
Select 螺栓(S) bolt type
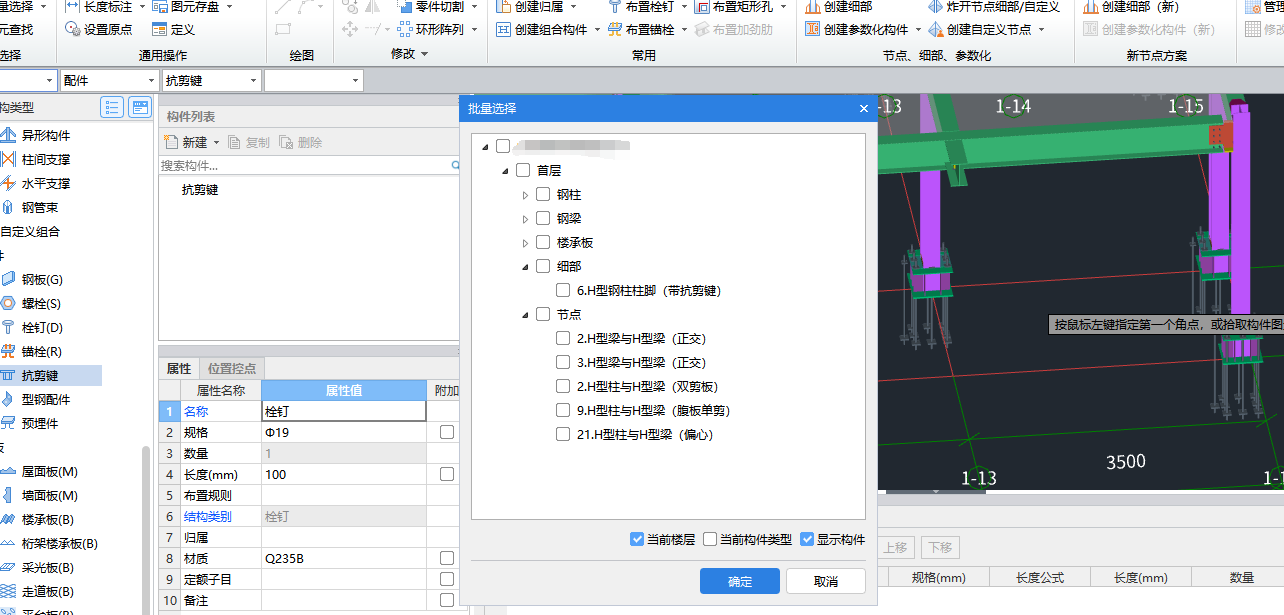41,303
